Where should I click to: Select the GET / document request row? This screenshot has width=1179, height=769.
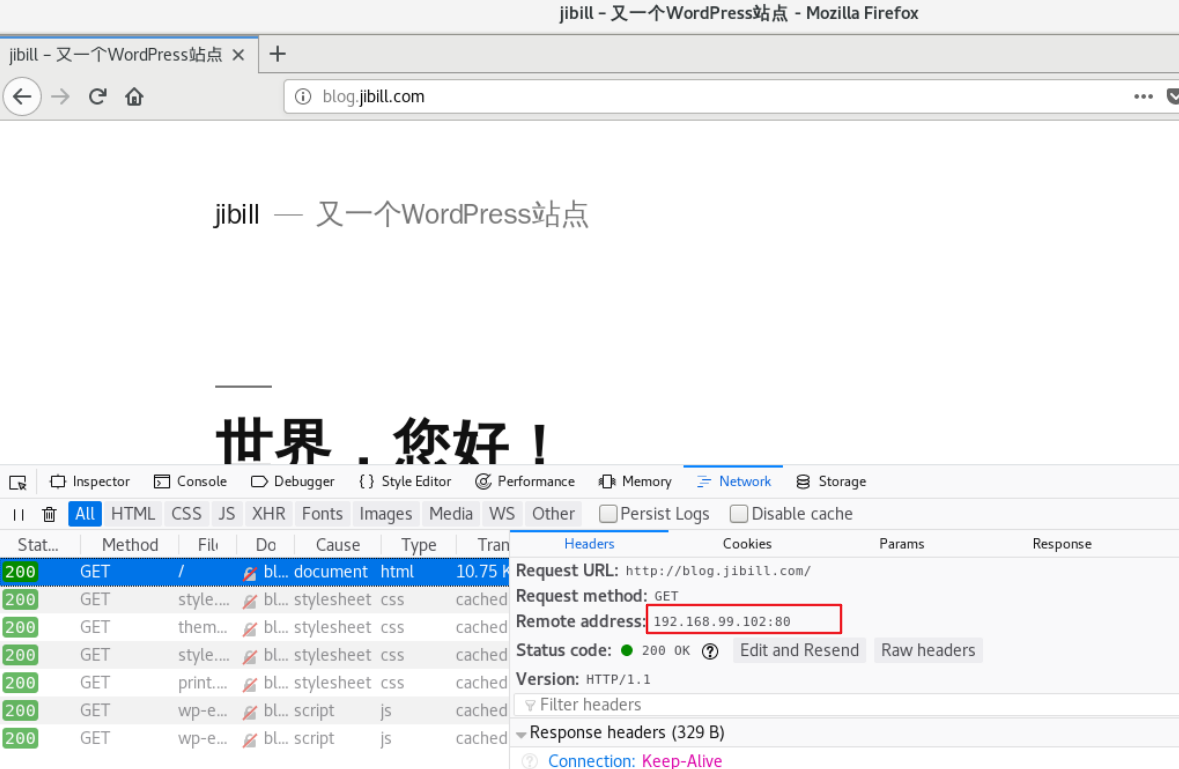pyautogui.click(x=255, y=572)
